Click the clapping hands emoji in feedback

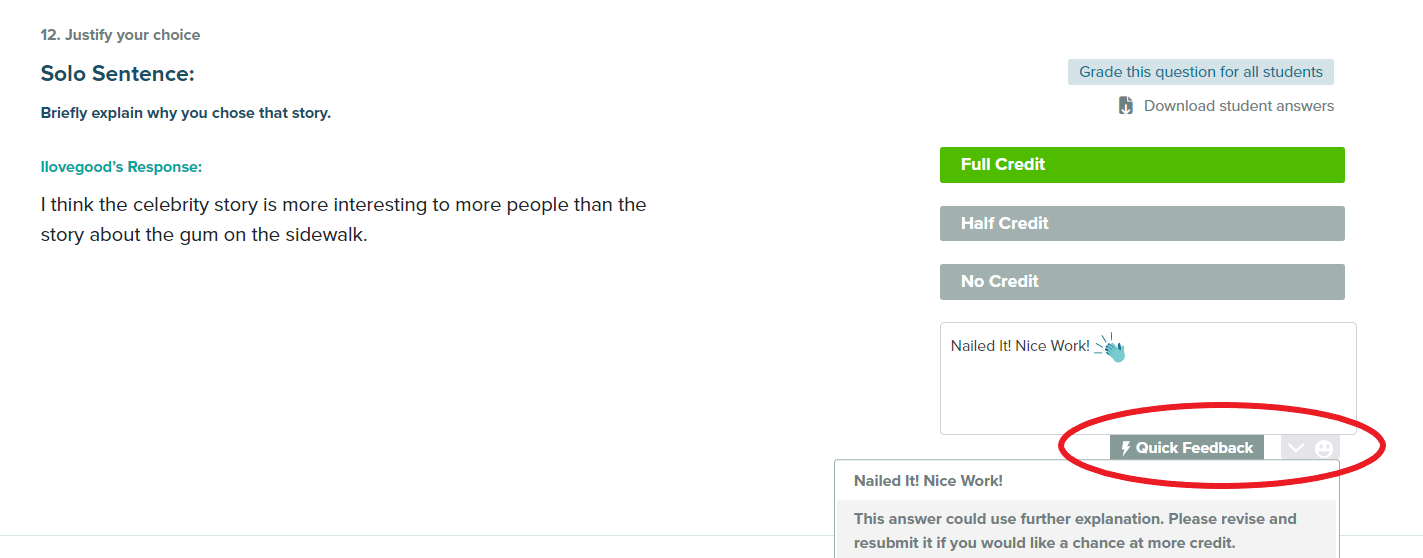click(1110, 348)
